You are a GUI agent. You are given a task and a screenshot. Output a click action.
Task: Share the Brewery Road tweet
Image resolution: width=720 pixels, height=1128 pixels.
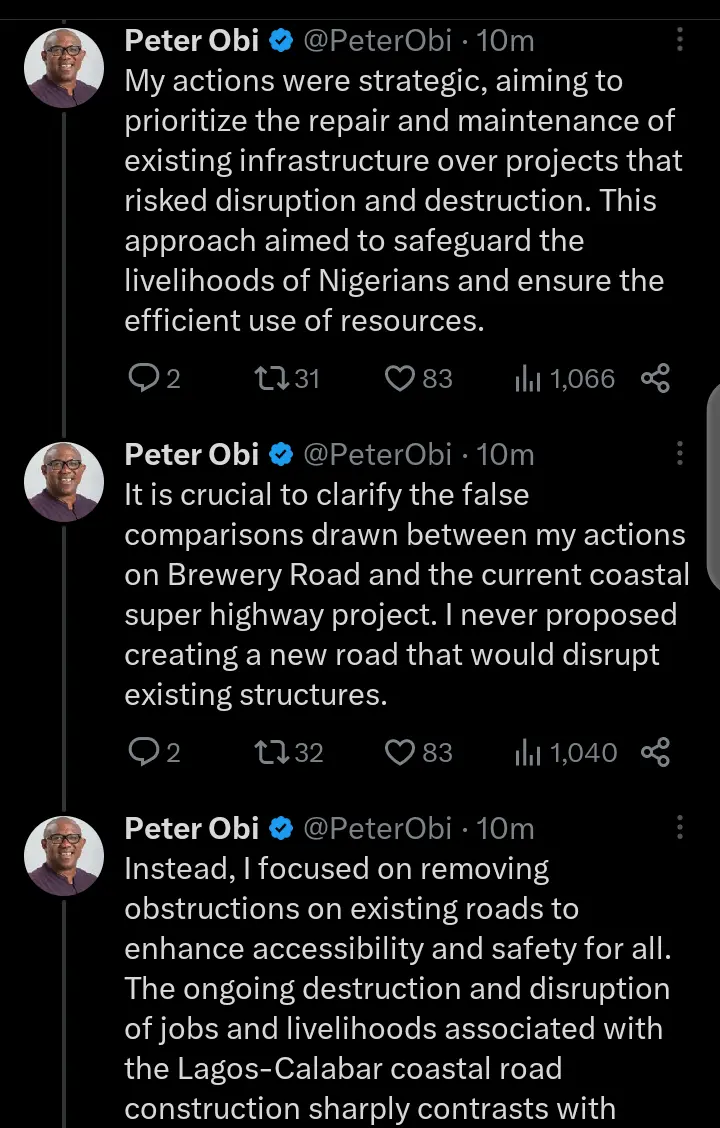pyautogui.click(x=655, y=752)
